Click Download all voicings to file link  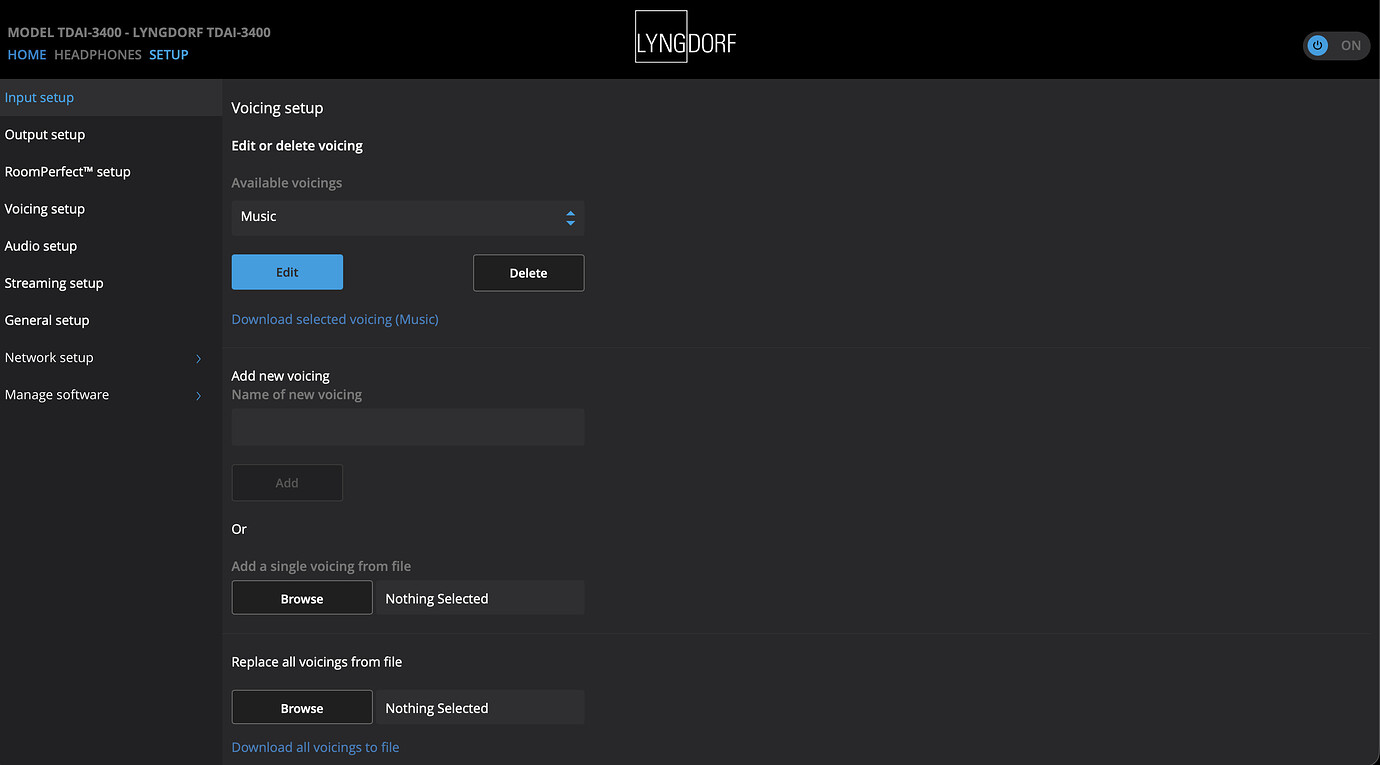pos(315,748)
